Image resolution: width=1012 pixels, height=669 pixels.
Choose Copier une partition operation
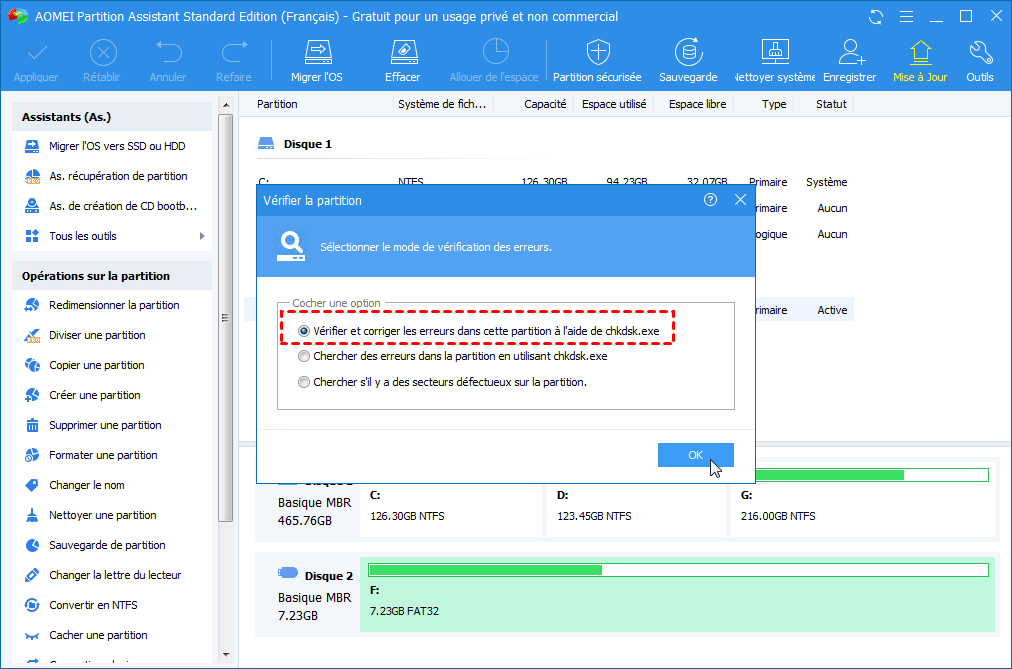point(85,365)
